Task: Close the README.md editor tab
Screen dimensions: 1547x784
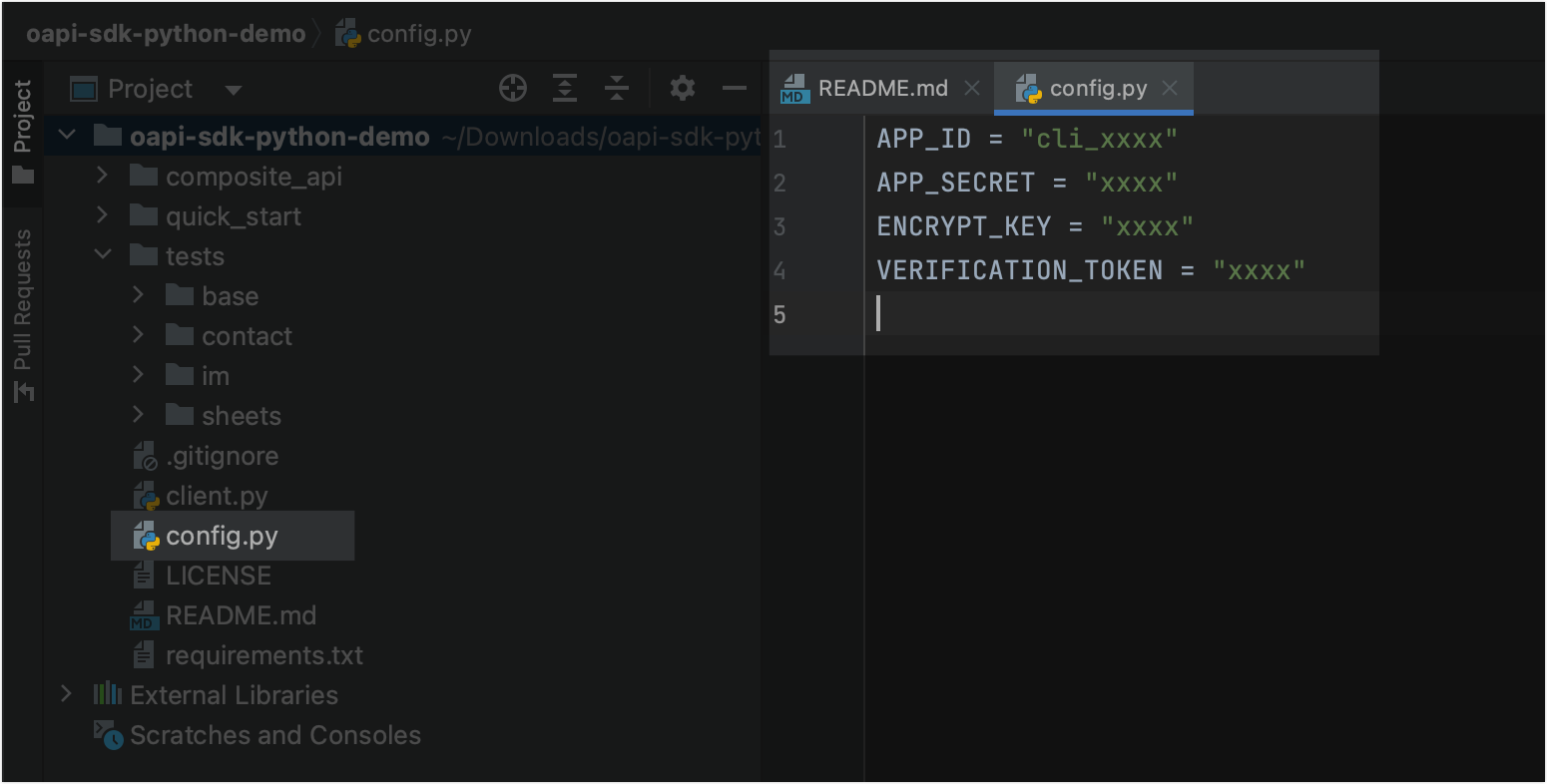Action: click(x=972, y=89)
